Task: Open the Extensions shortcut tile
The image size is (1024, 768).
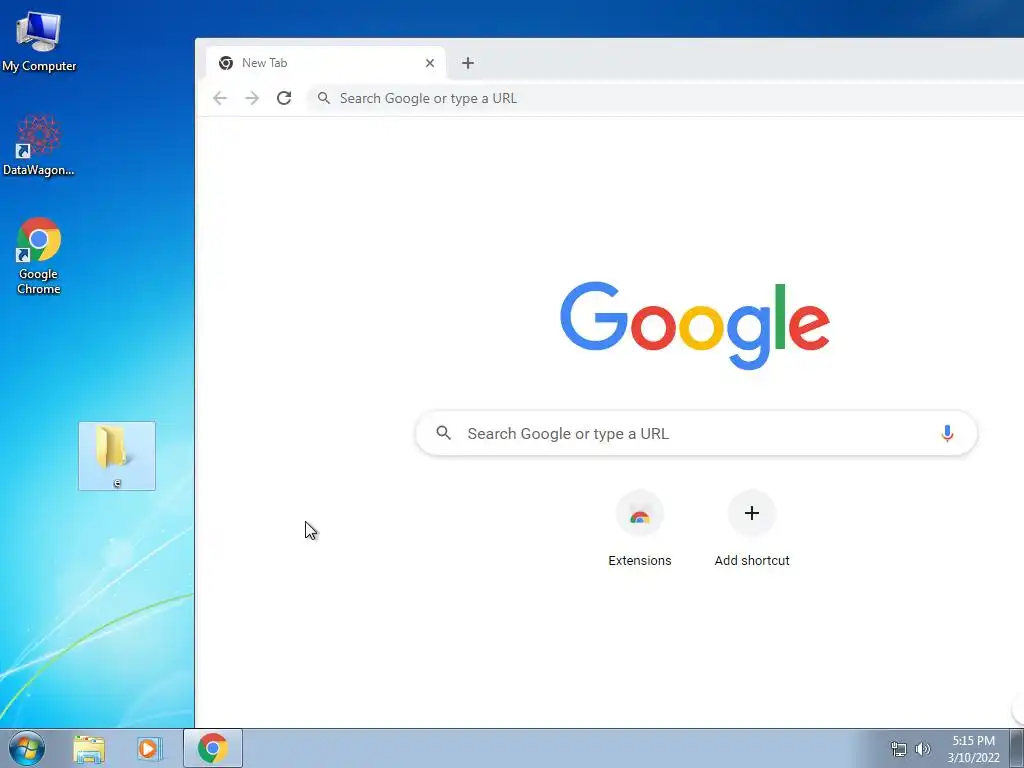Action: pos(640,514)
